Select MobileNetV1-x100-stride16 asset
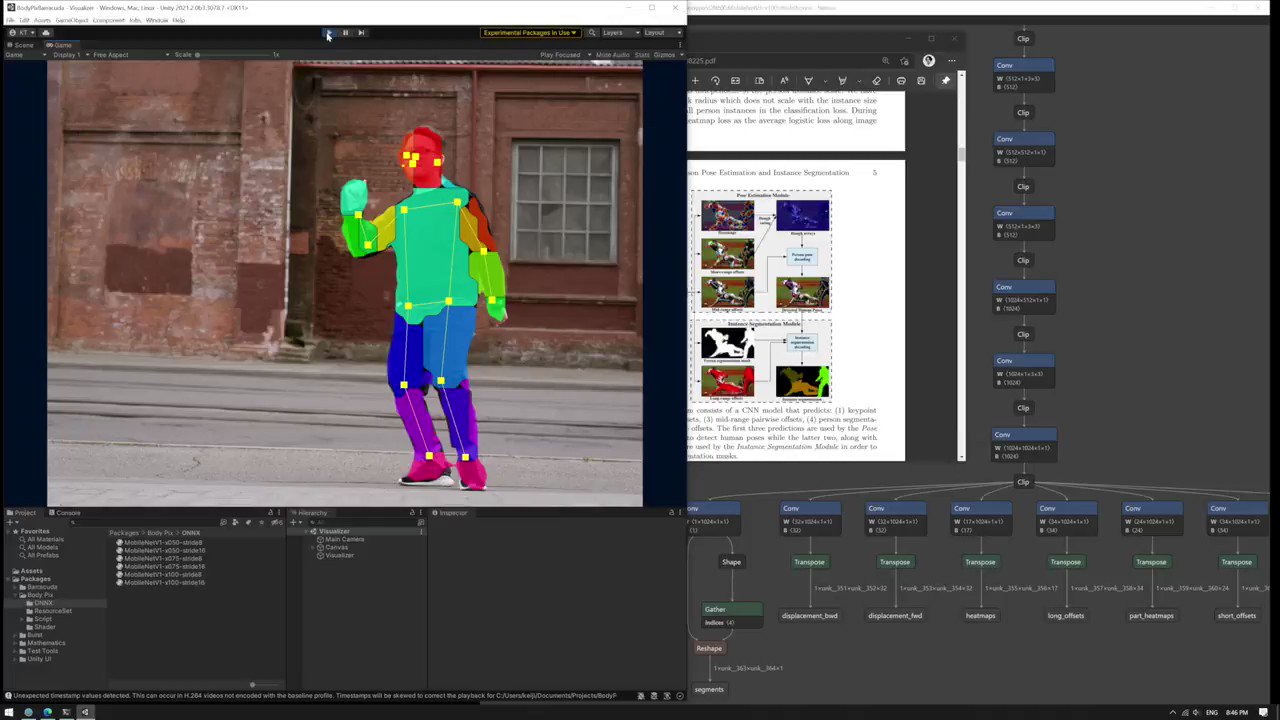Viewport: 1280px width, 720px height. 160,582
